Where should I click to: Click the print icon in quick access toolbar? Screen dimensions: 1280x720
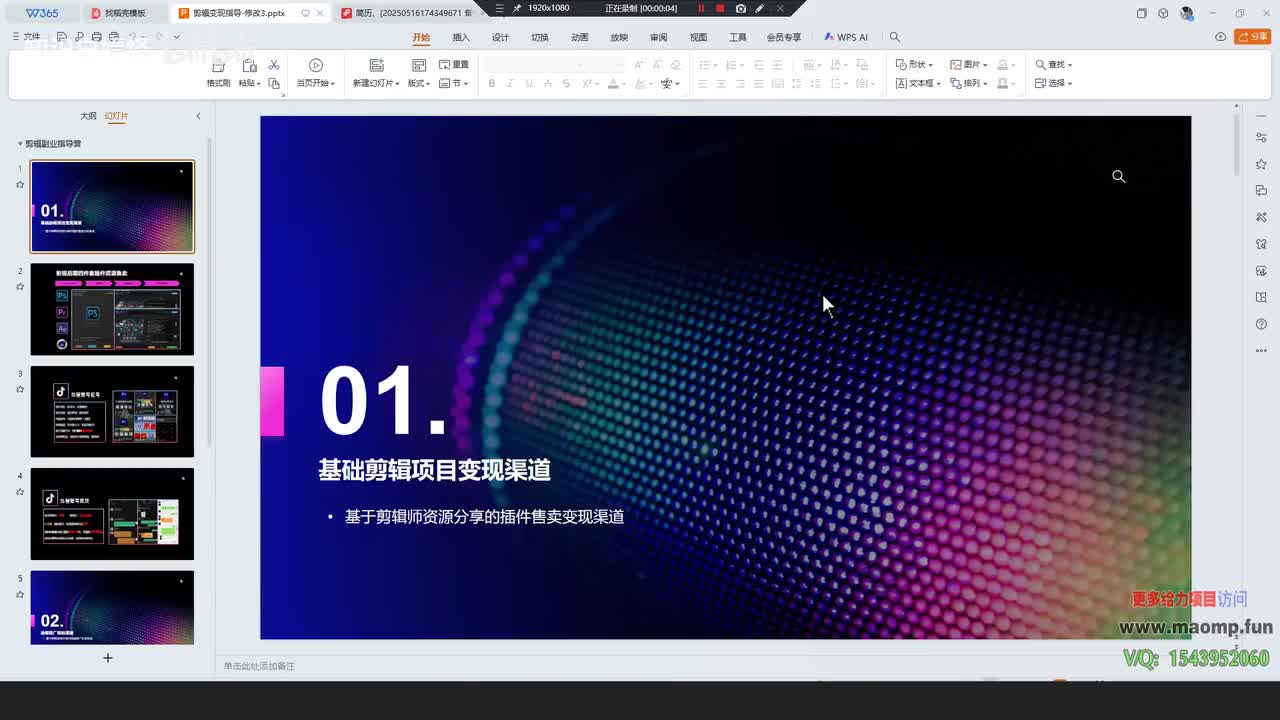click(x=97, y=37)
